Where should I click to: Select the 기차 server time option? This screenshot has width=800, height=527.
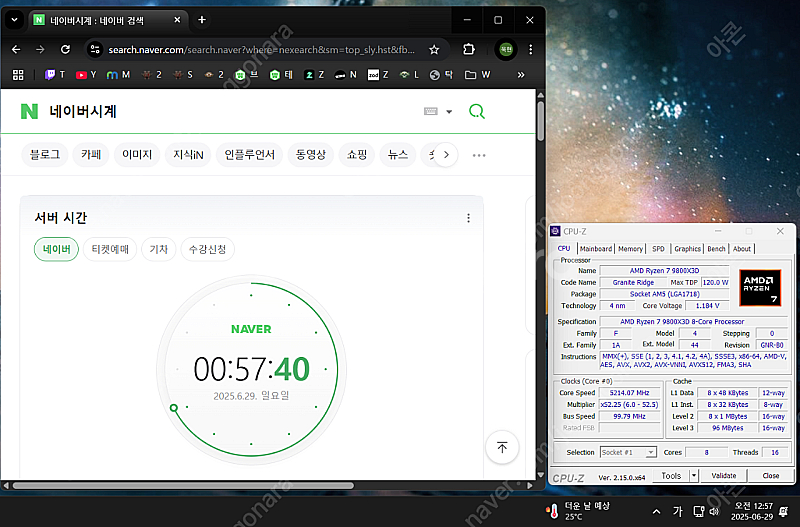click(159, 249)
